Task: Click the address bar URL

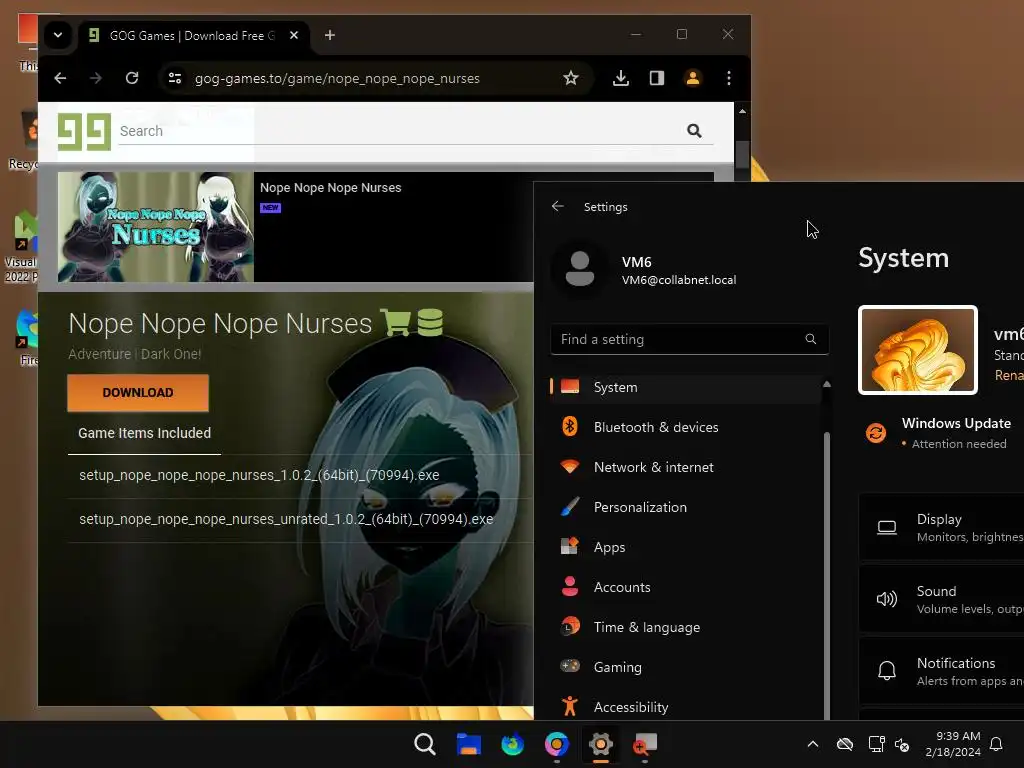Action: 337,78
